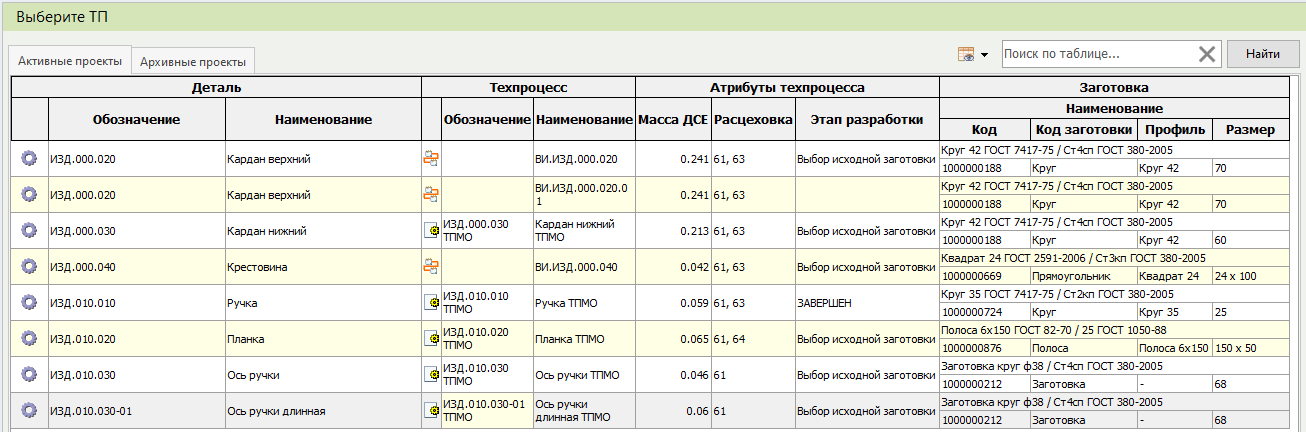This screenshot has width=1306, height=432.
Task: Click techprocess document icon for Ось ручки ТПМО
Action: click(x=431, y=374)
